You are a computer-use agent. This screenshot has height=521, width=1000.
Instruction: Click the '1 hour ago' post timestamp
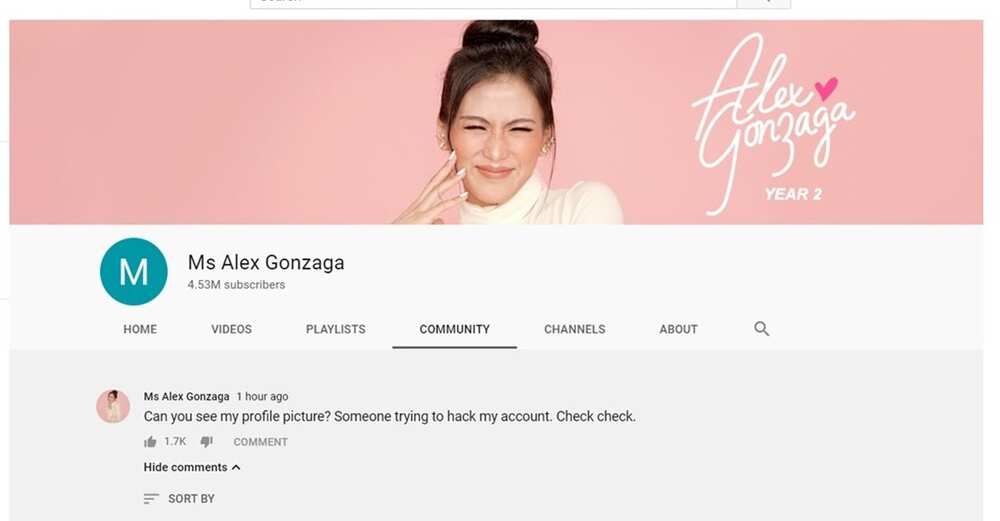point(262,397)
